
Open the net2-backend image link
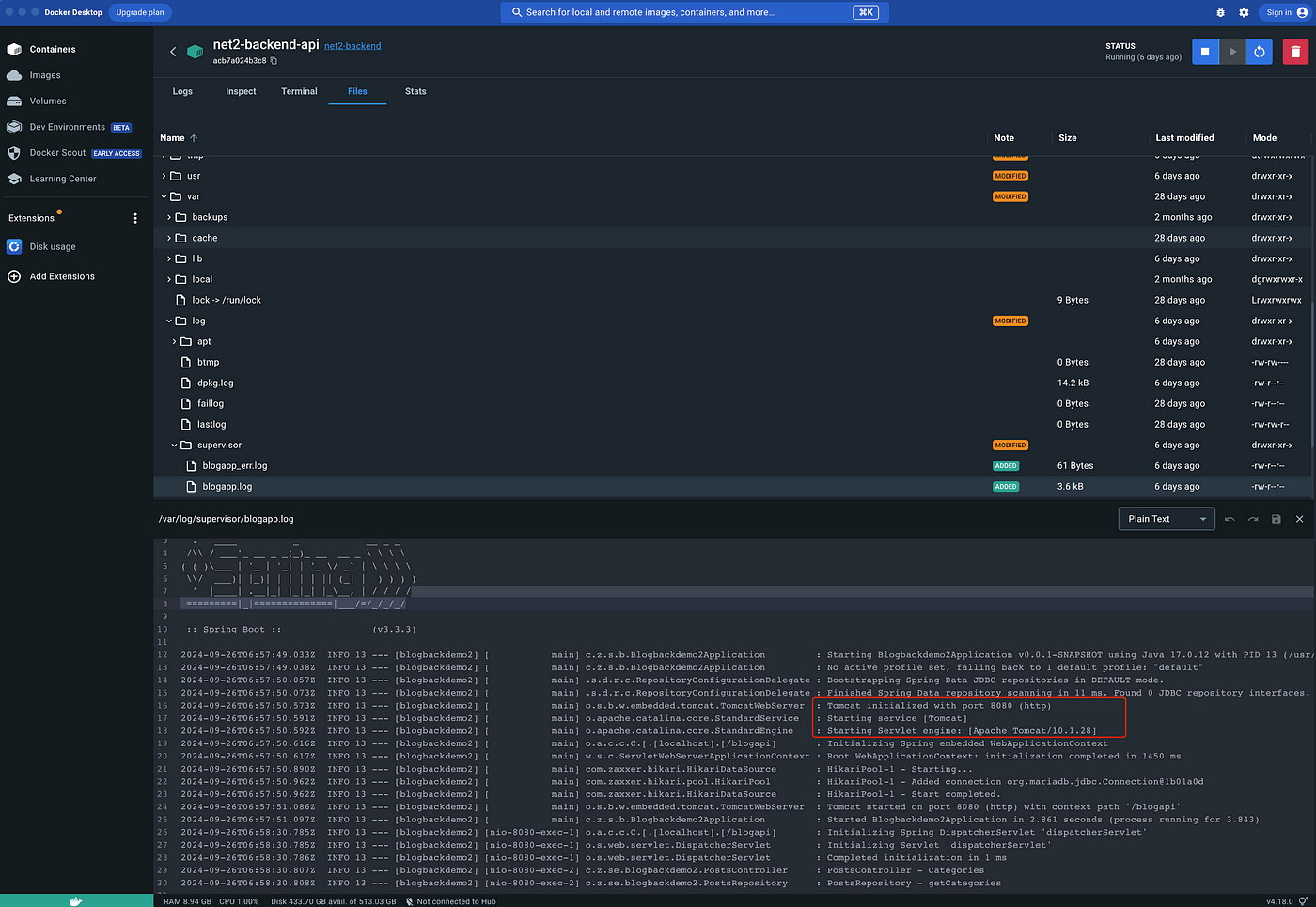352,46
